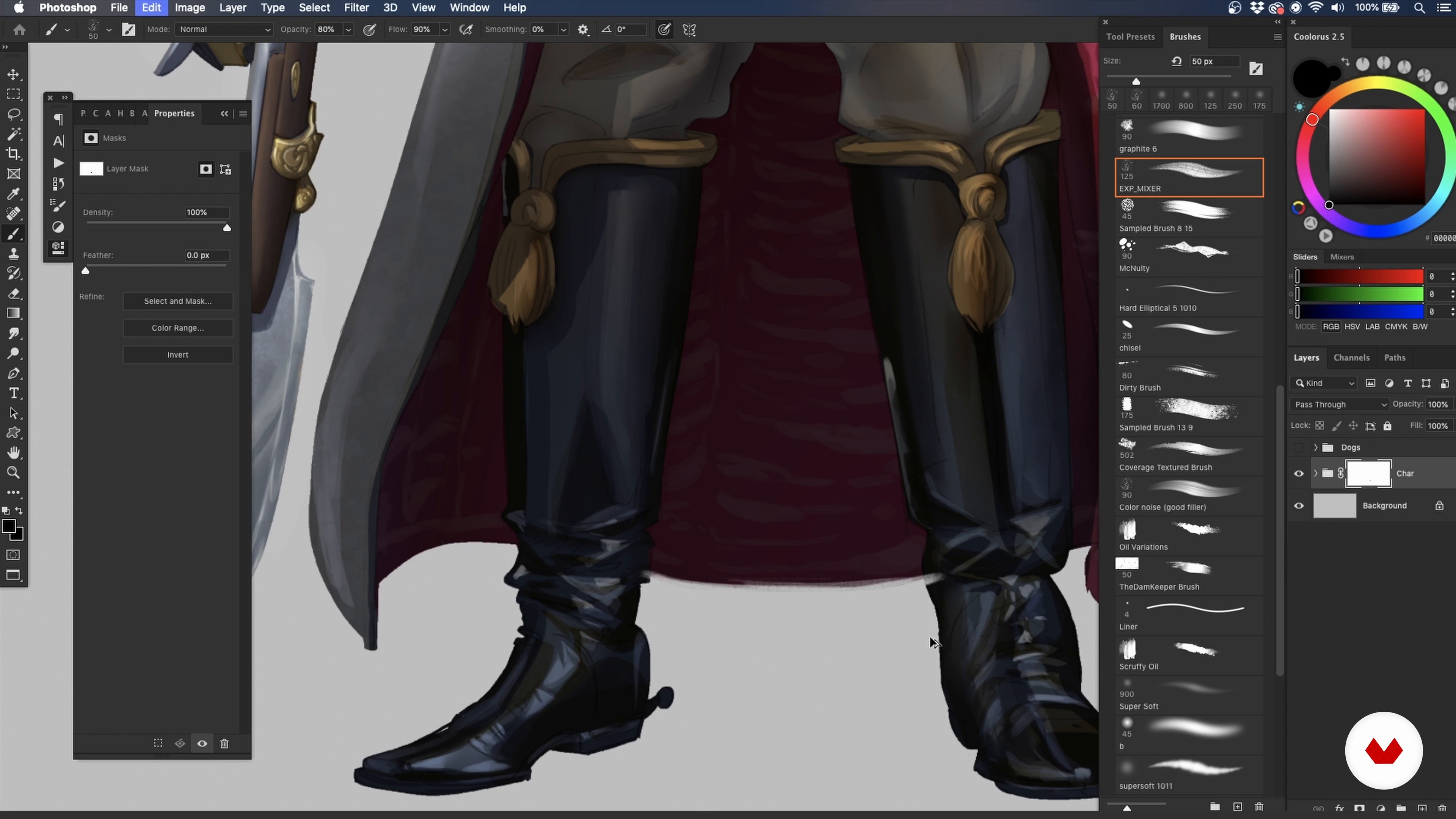The image size is (1456, 819).
Task: Adjust the Density slider handle
Action: pos(227,228)
